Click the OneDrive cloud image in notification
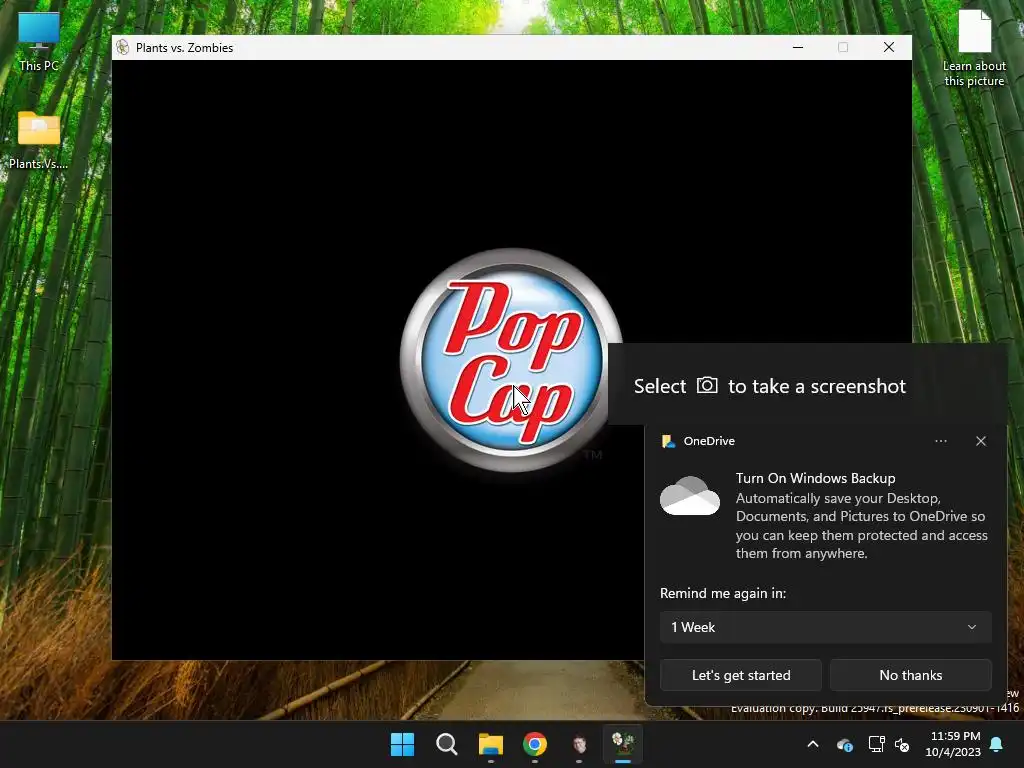The image size is (1024, 768). [690, 496]
